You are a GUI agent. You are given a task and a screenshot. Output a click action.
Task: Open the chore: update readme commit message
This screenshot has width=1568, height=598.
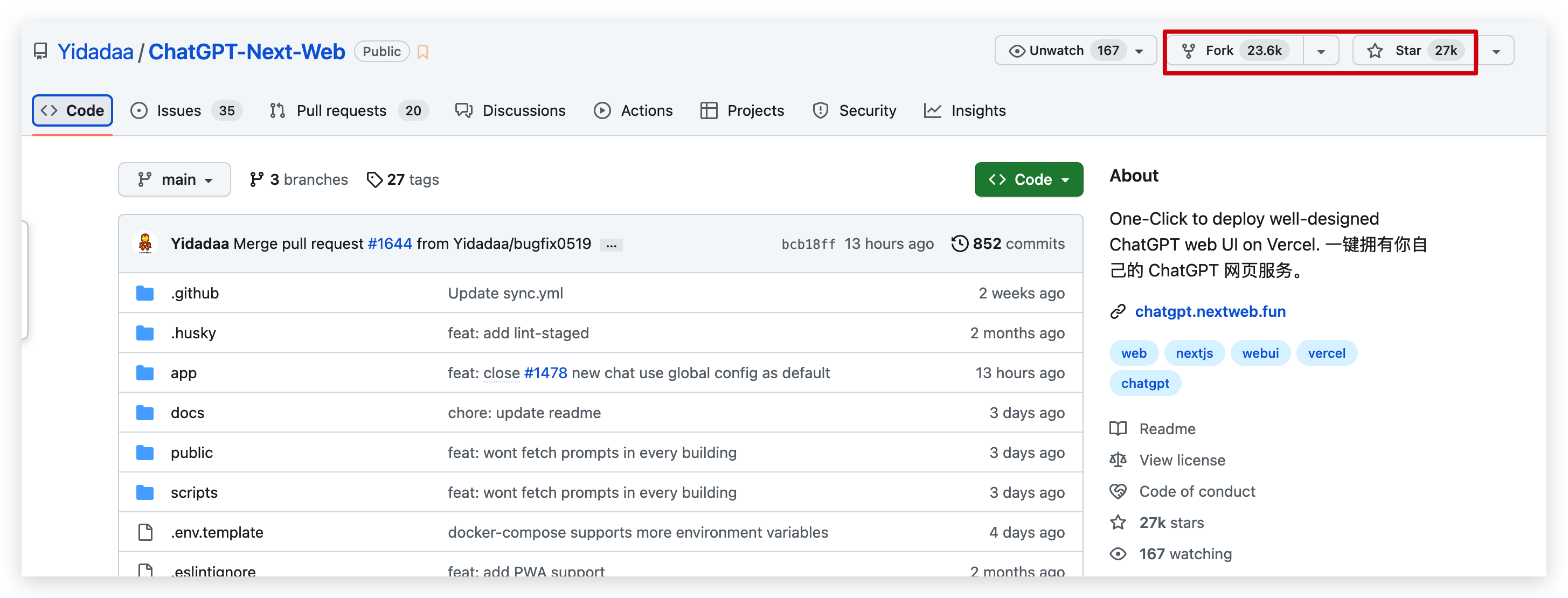point(524,413)
